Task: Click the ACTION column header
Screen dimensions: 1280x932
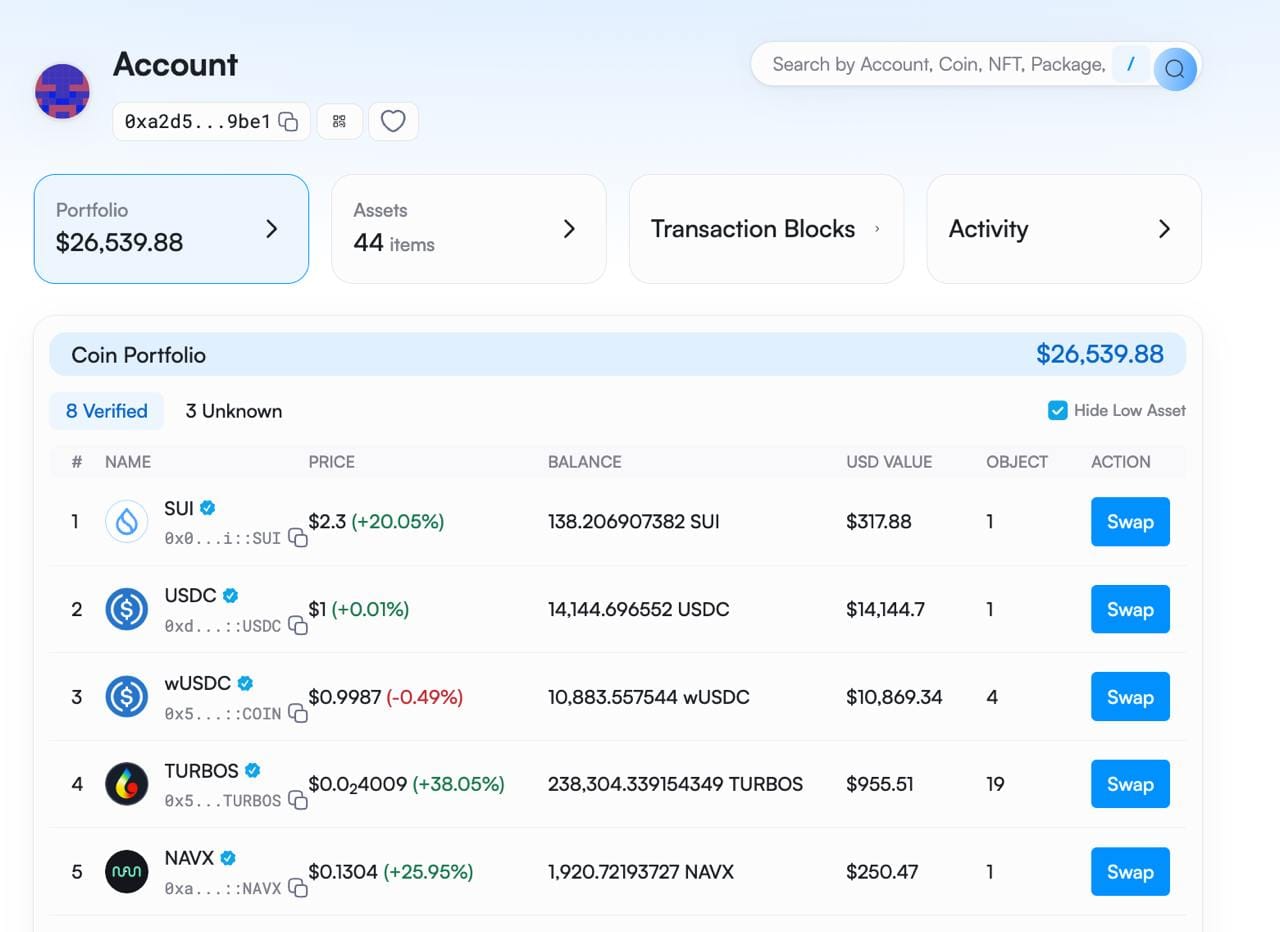Action: tap(1120, 462)
